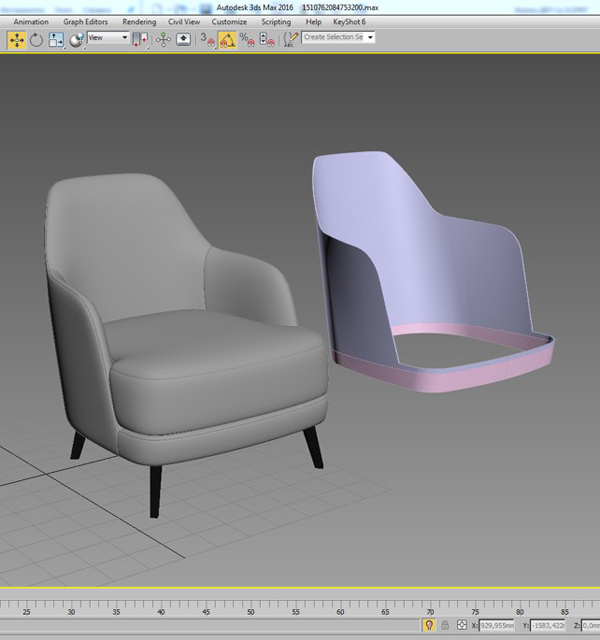
Task: Open the Rendering menu
Action: pos(139,22)
